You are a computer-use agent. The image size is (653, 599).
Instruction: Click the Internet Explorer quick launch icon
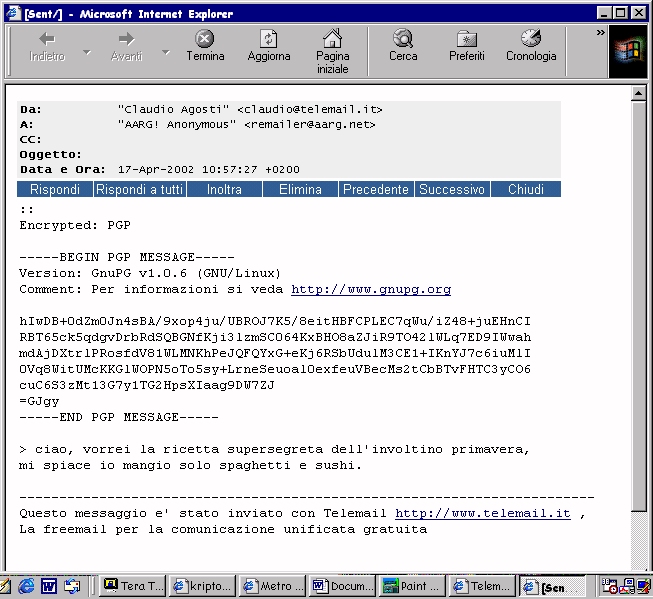click(x=26, y=586)
